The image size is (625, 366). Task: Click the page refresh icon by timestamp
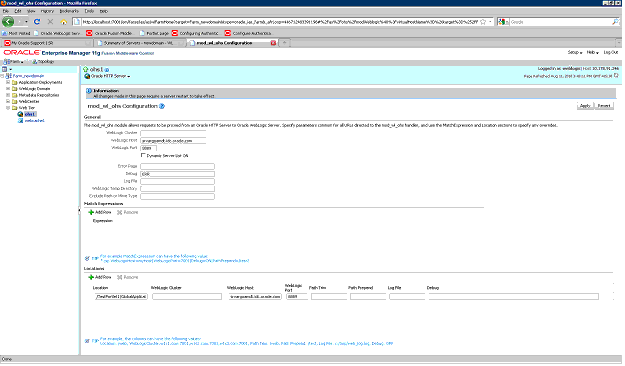click(616, 76)
